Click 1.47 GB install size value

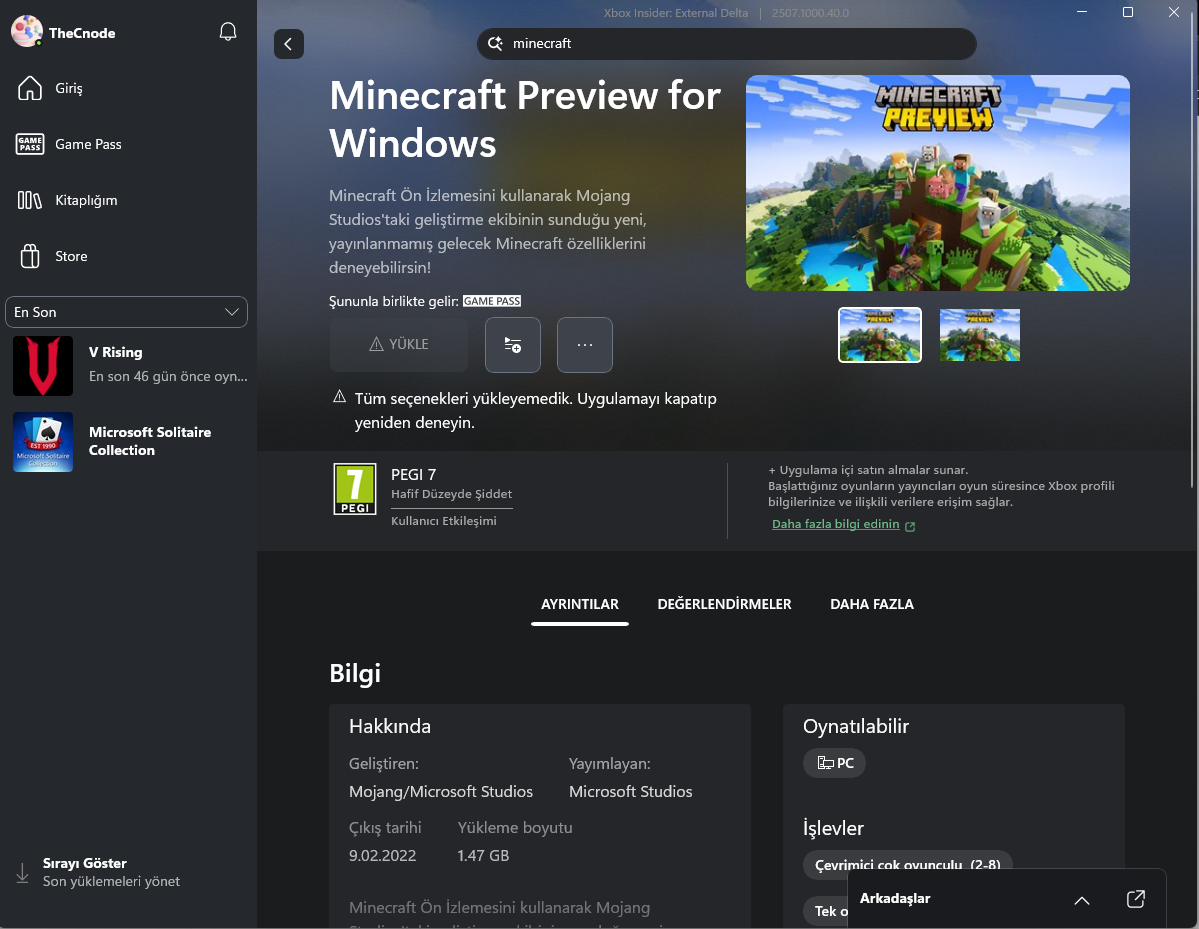click(483, 856)
